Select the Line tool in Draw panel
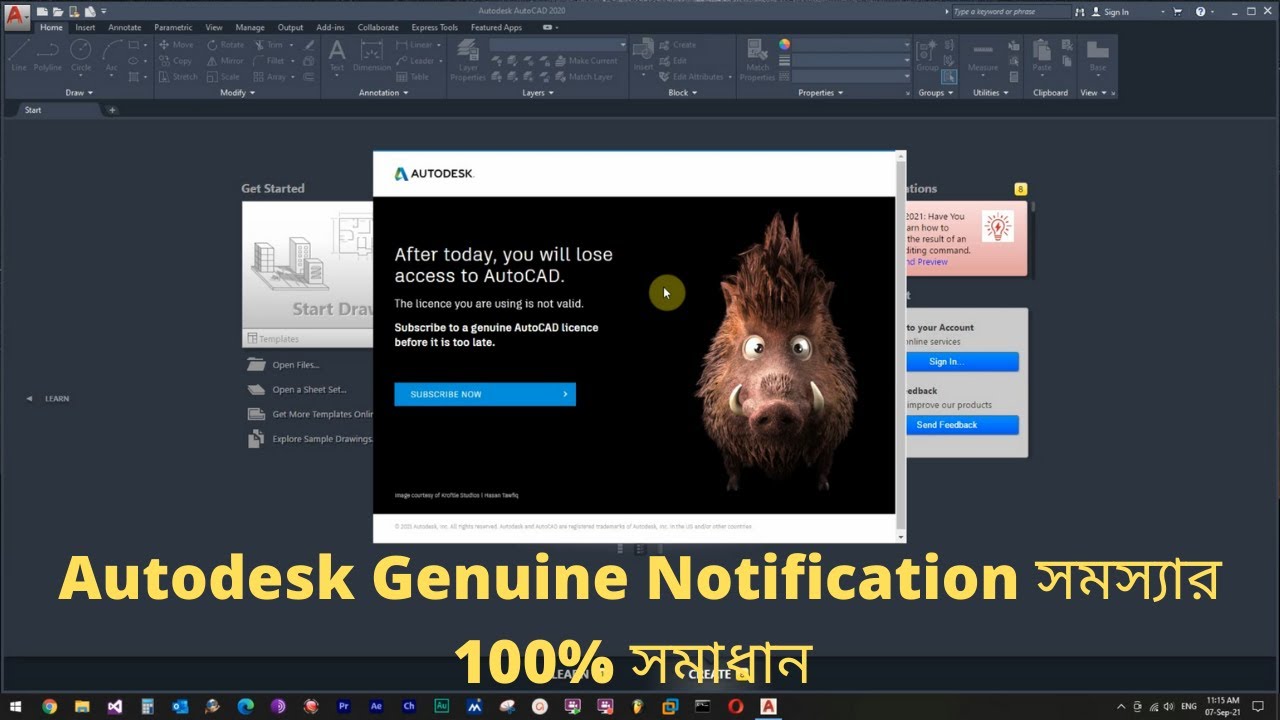Viewport: 1280px width, 720px height. click(19, 56)
